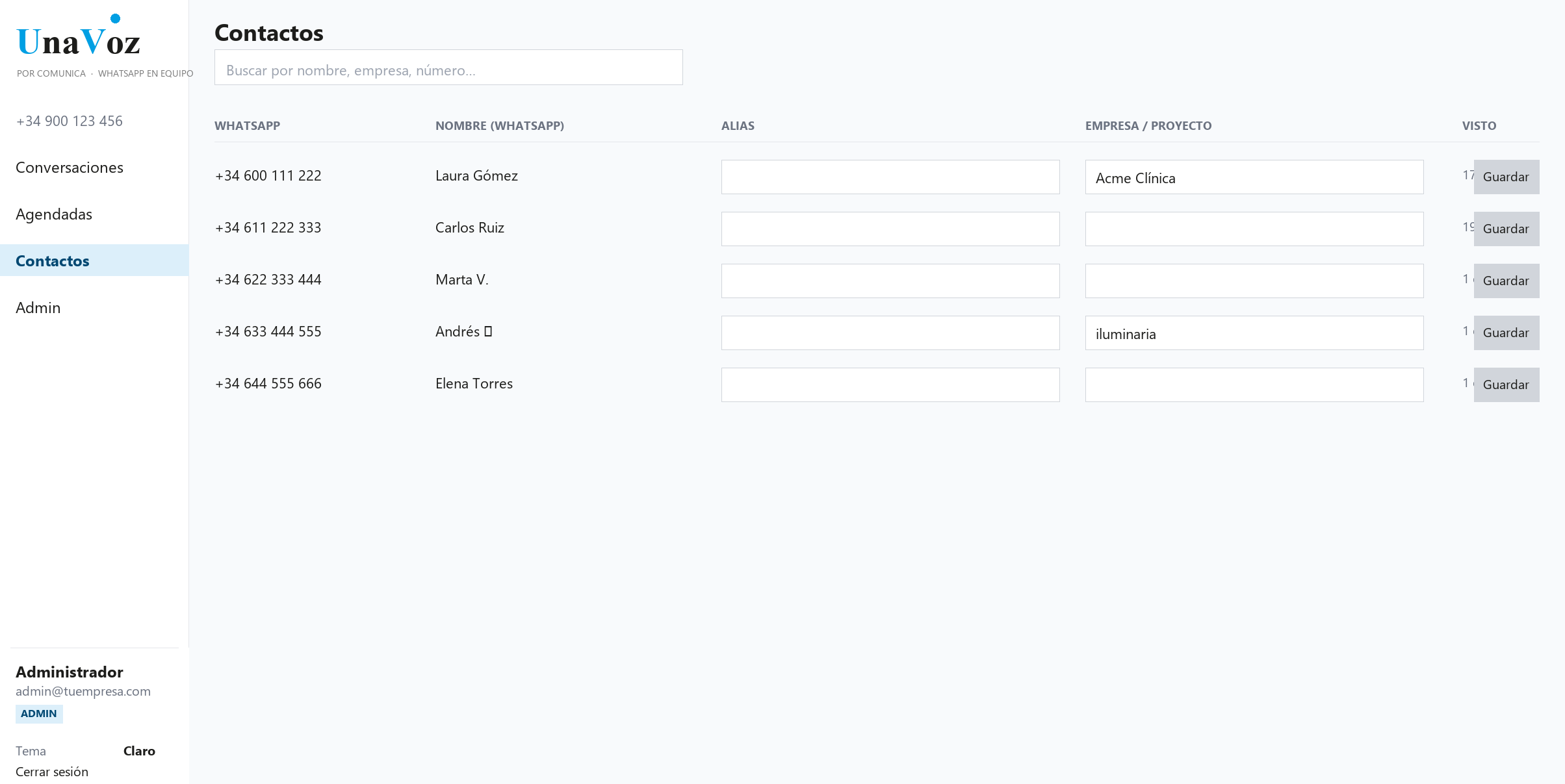Image resolution: width=1565 pixels, height=784 pixels.
Task: Click company field for Marta V.
Action: 1254,281
